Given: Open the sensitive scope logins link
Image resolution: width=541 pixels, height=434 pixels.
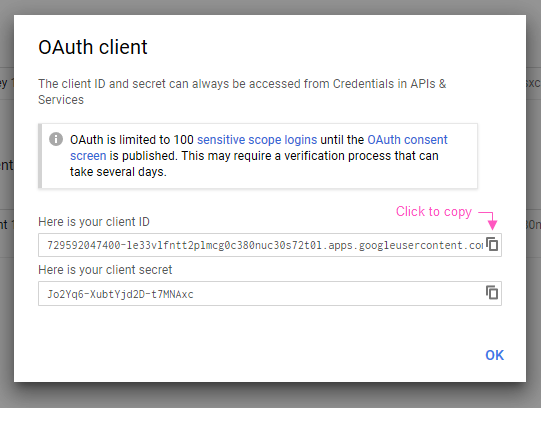Looking at the screenshot, I should [x=257, y=140].
